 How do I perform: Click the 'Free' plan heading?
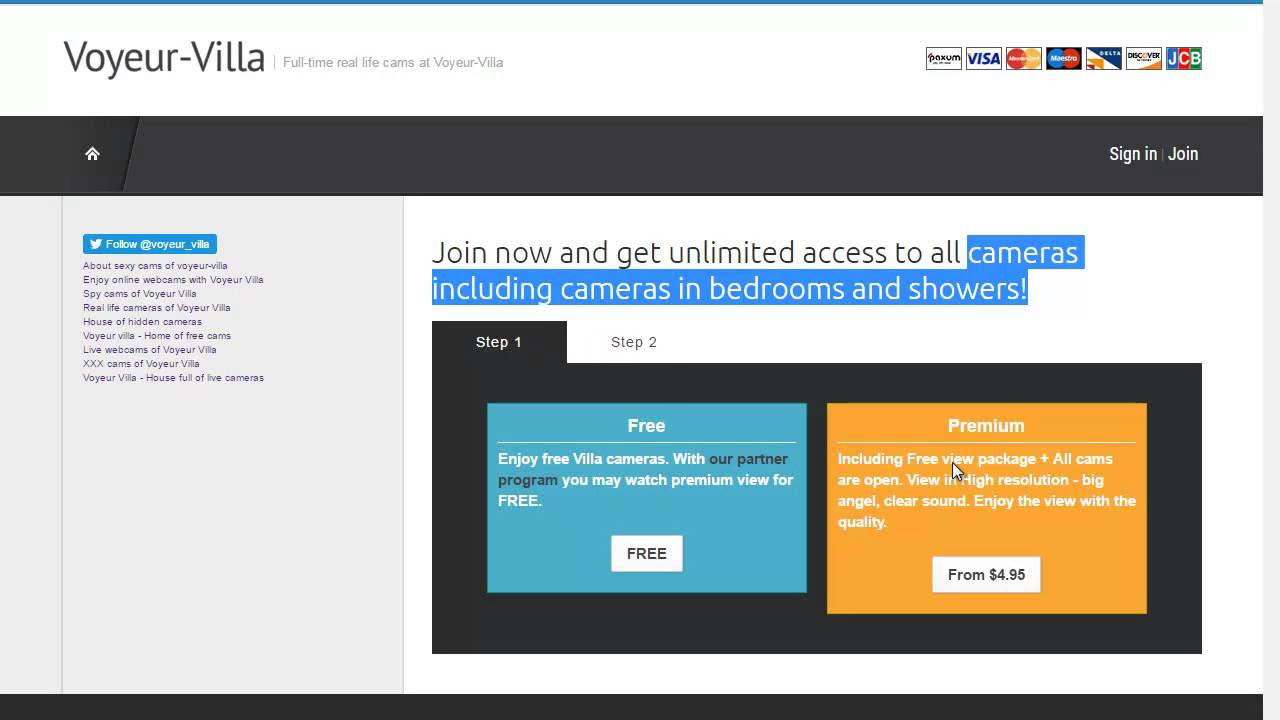click(x=646, y=426)
